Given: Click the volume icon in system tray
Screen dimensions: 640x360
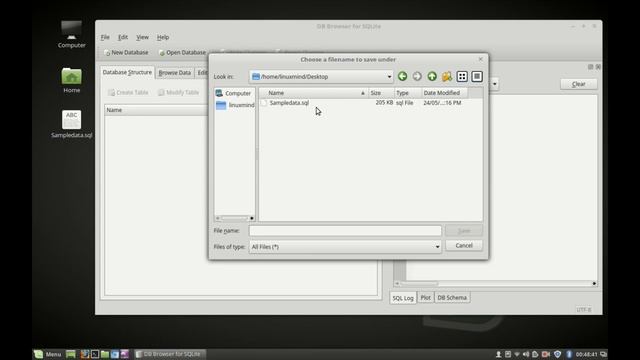Looking at the screenshot, I should 526,354.
